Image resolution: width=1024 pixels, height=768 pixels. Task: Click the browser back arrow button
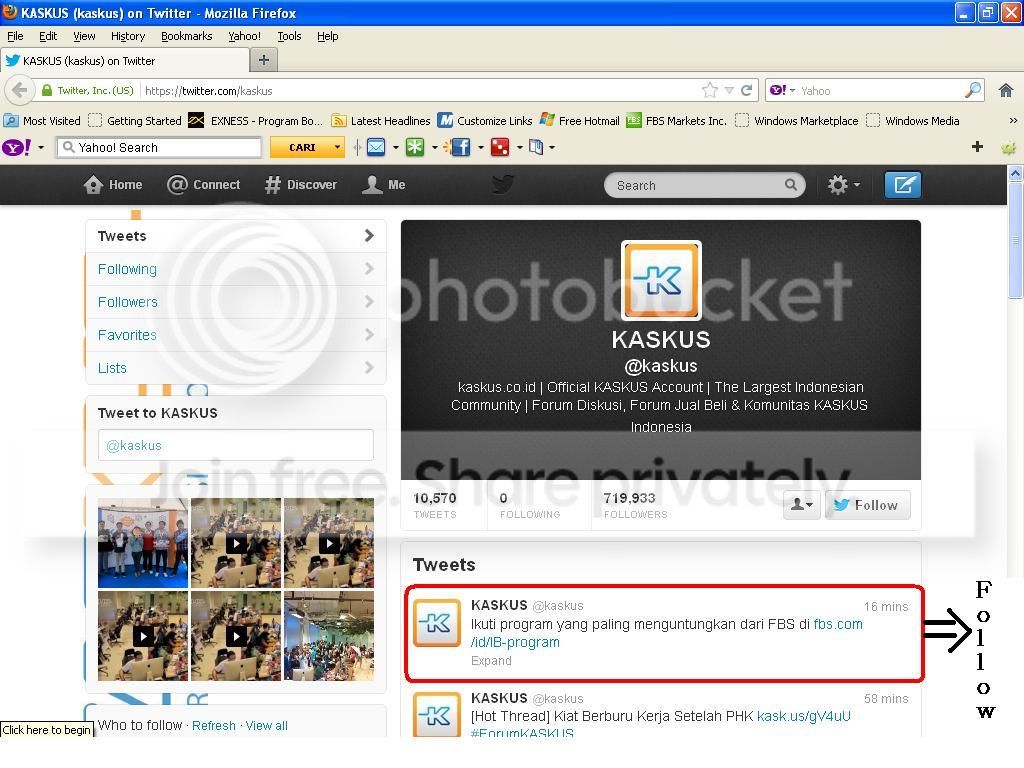click(20, 90)
